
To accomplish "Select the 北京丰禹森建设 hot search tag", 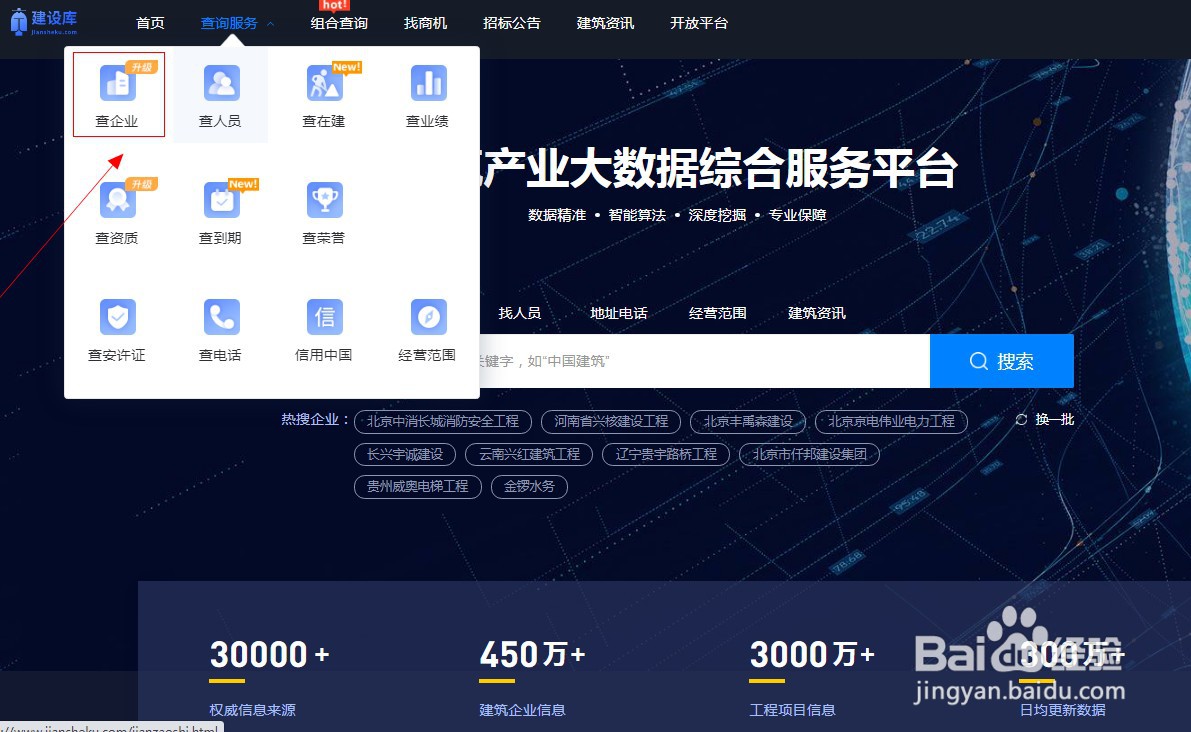I will [x=748, y=421].
